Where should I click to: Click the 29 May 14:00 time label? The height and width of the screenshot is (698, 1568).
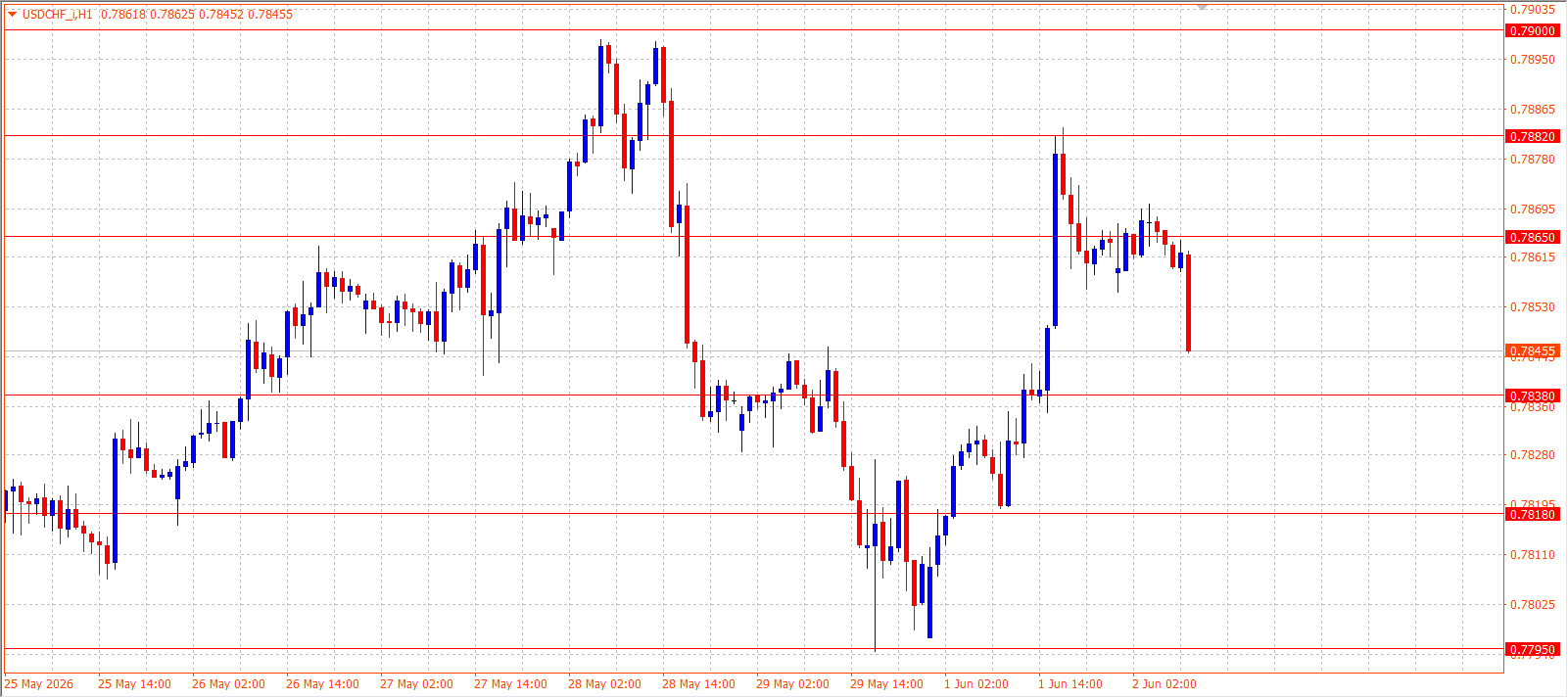(886, 683)
